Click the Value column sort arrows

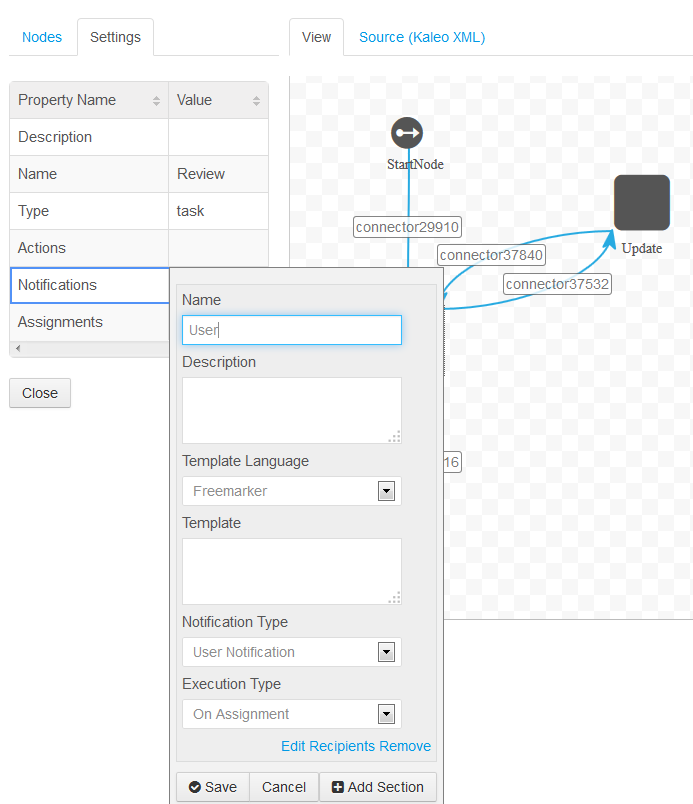coord(256,101)
